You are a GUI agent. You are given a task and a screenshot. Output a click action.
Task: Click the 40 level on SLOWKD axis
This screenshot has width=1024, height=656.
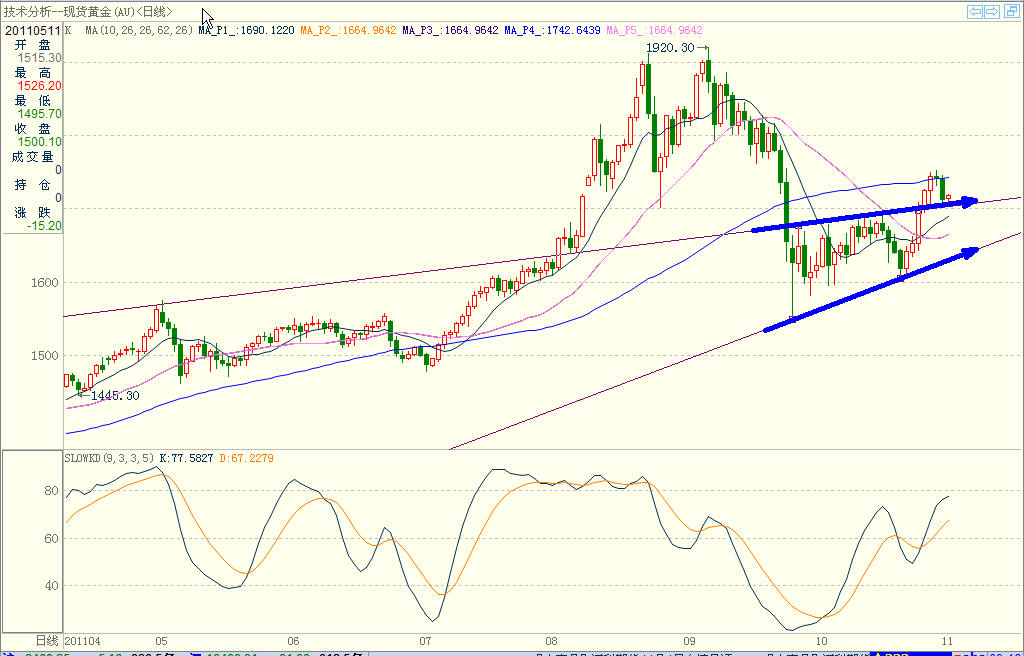point(52,586)
